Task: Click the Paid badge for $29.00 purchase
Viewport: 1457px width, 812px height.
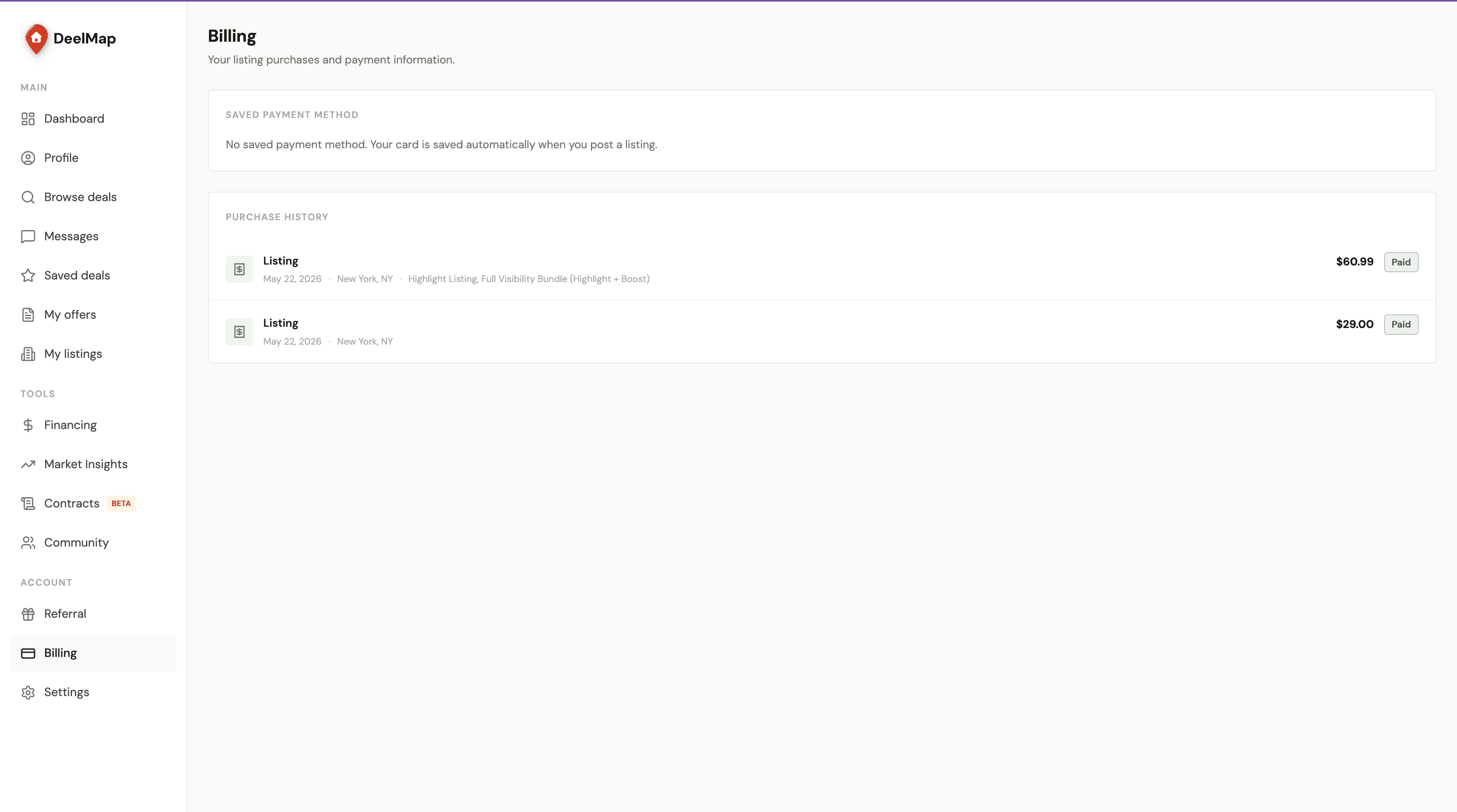Action: click(1400, 324)
